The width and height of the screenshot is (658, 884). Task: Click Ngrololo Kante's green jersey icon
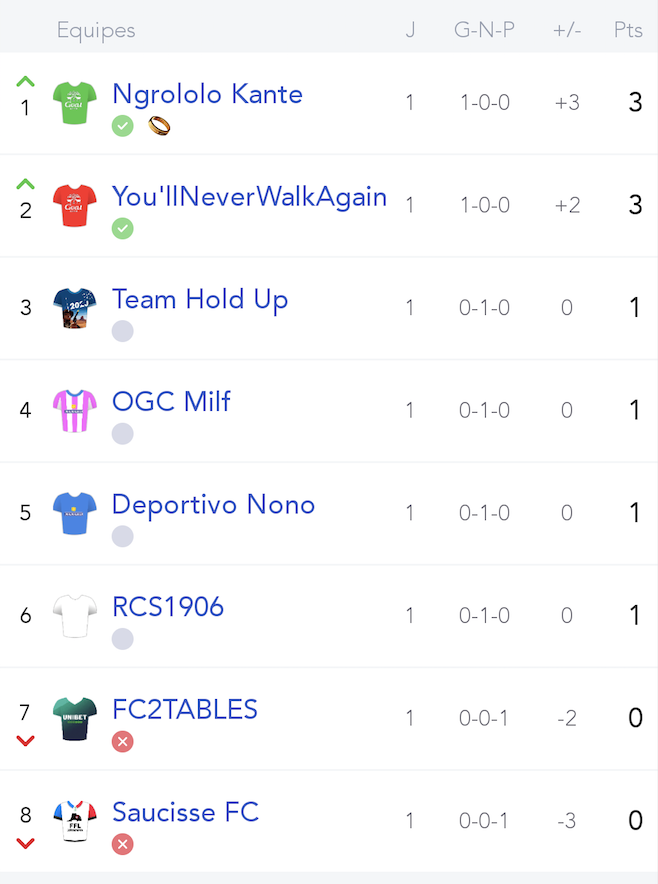(74, 103)
